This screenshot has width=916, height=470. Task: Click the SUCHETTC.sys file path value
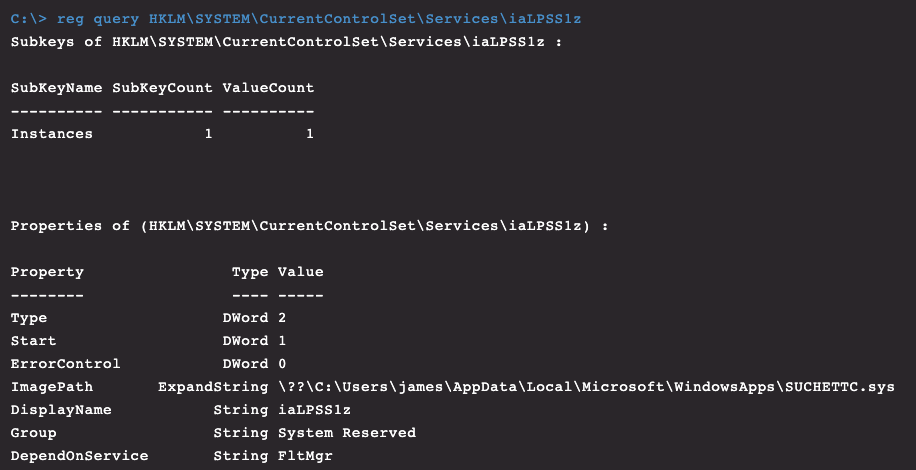tap(585, 387)
